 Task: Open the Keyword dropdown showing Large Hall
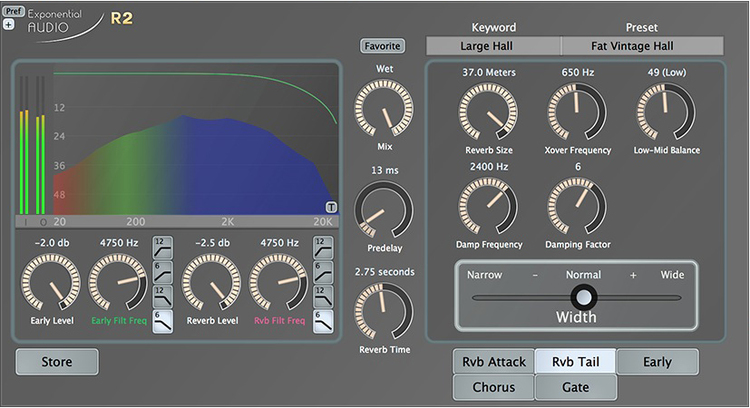point(493,46)
